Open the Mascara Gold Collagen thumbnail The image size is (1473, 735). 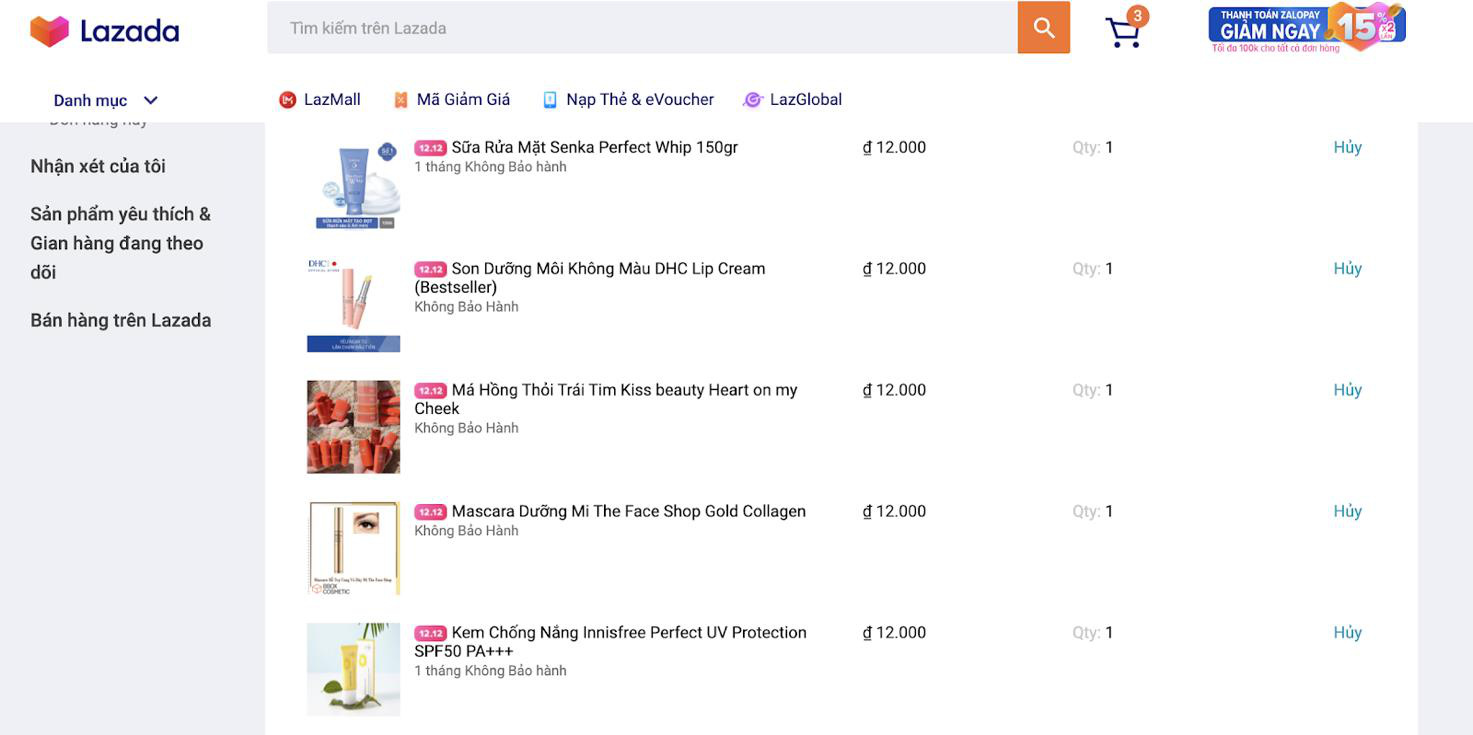353,548
